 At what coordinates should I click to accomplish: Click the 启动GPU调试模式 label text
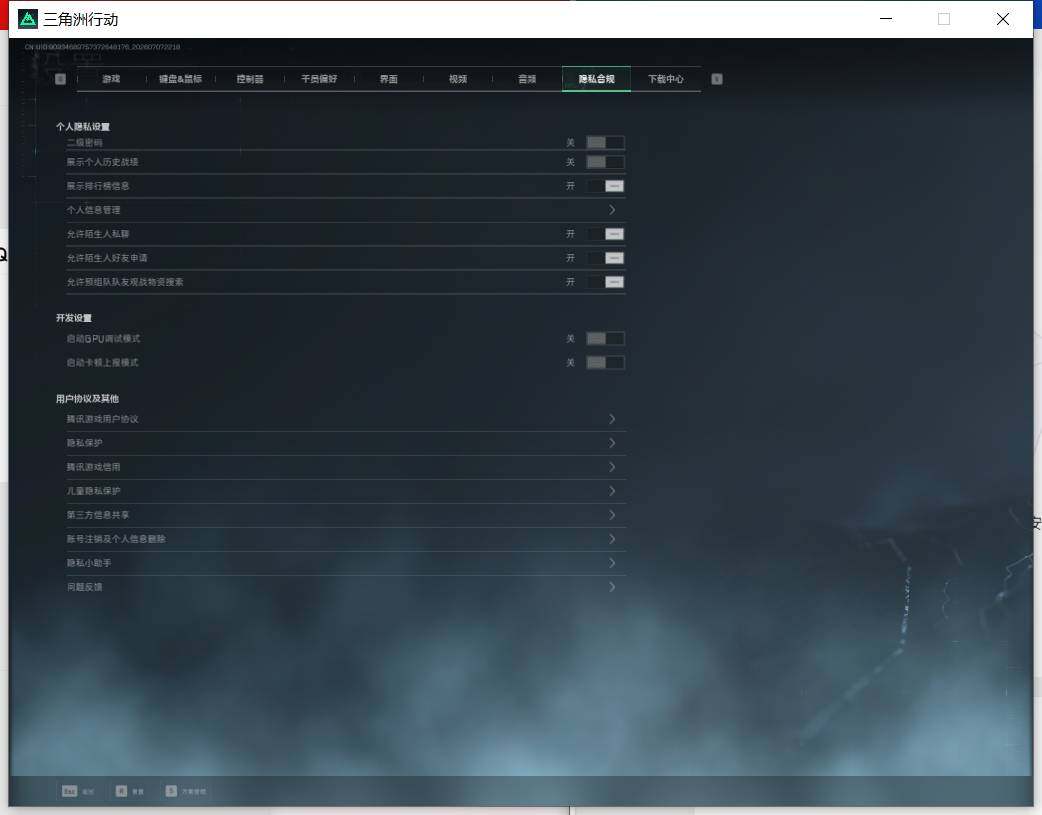click(103, 338)
